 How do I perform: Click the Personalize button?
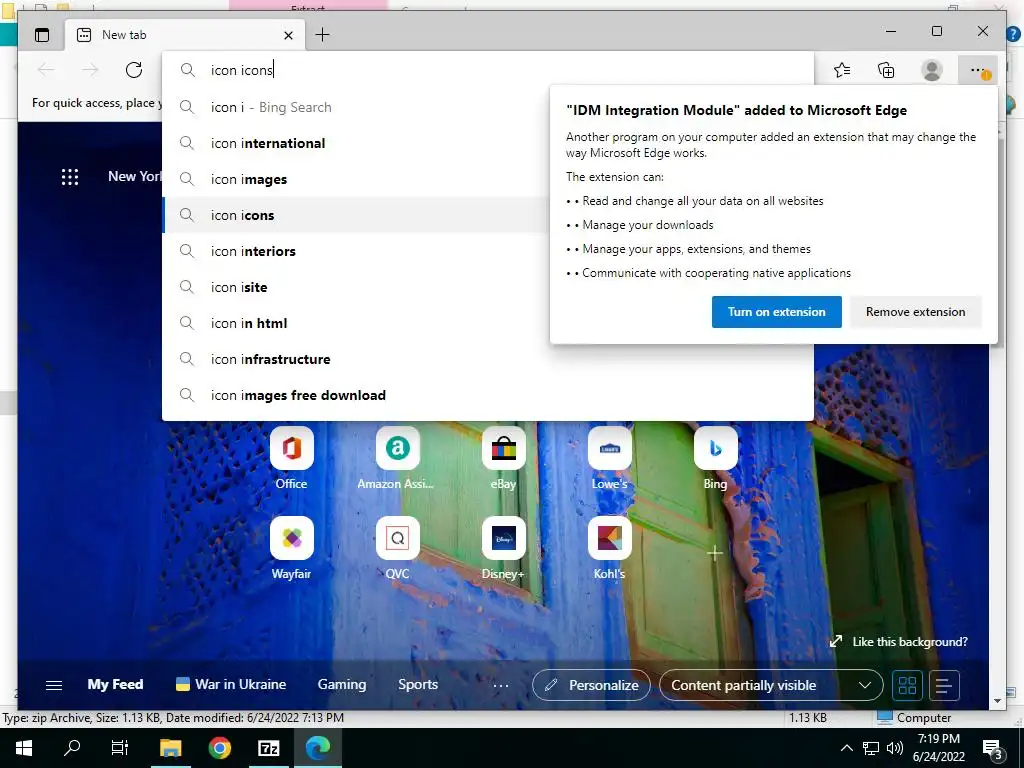point(591,685)
